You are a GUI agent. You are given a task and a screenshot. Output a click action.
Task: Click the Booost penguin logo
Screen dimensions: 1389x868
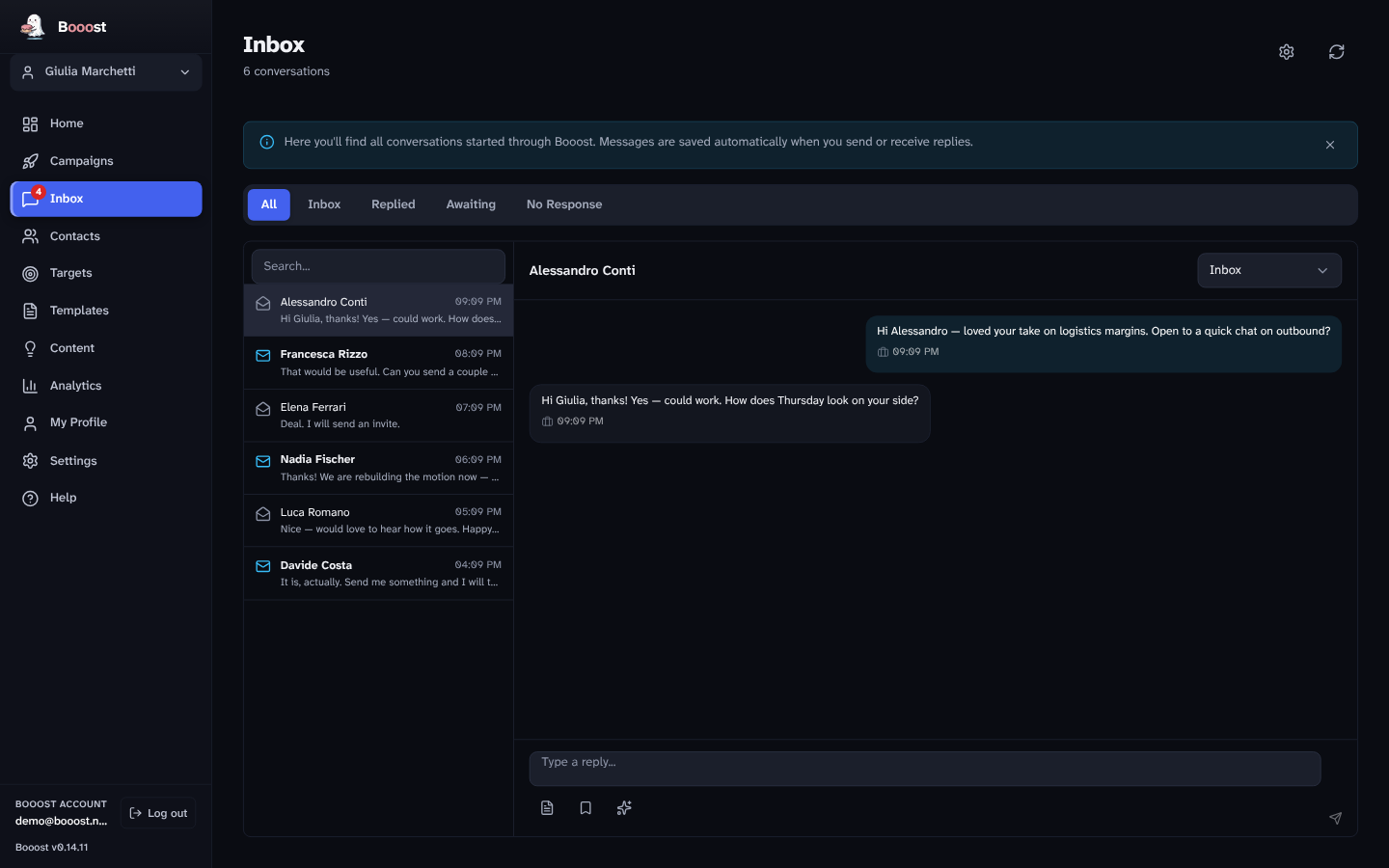(33, 26)
